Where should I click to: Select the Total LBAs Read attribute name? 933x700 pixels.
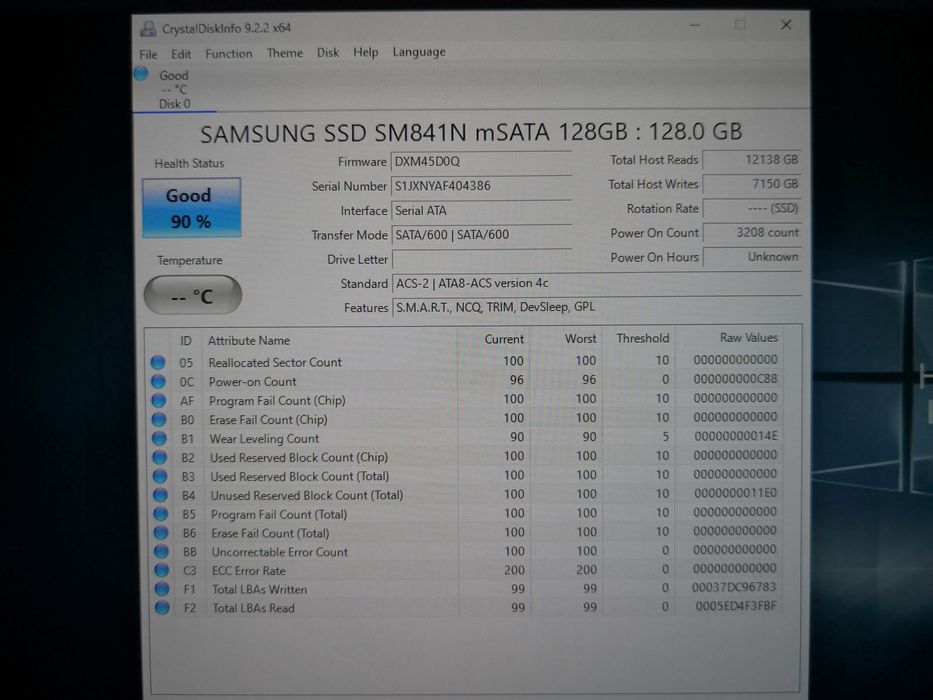click(253, 608)
